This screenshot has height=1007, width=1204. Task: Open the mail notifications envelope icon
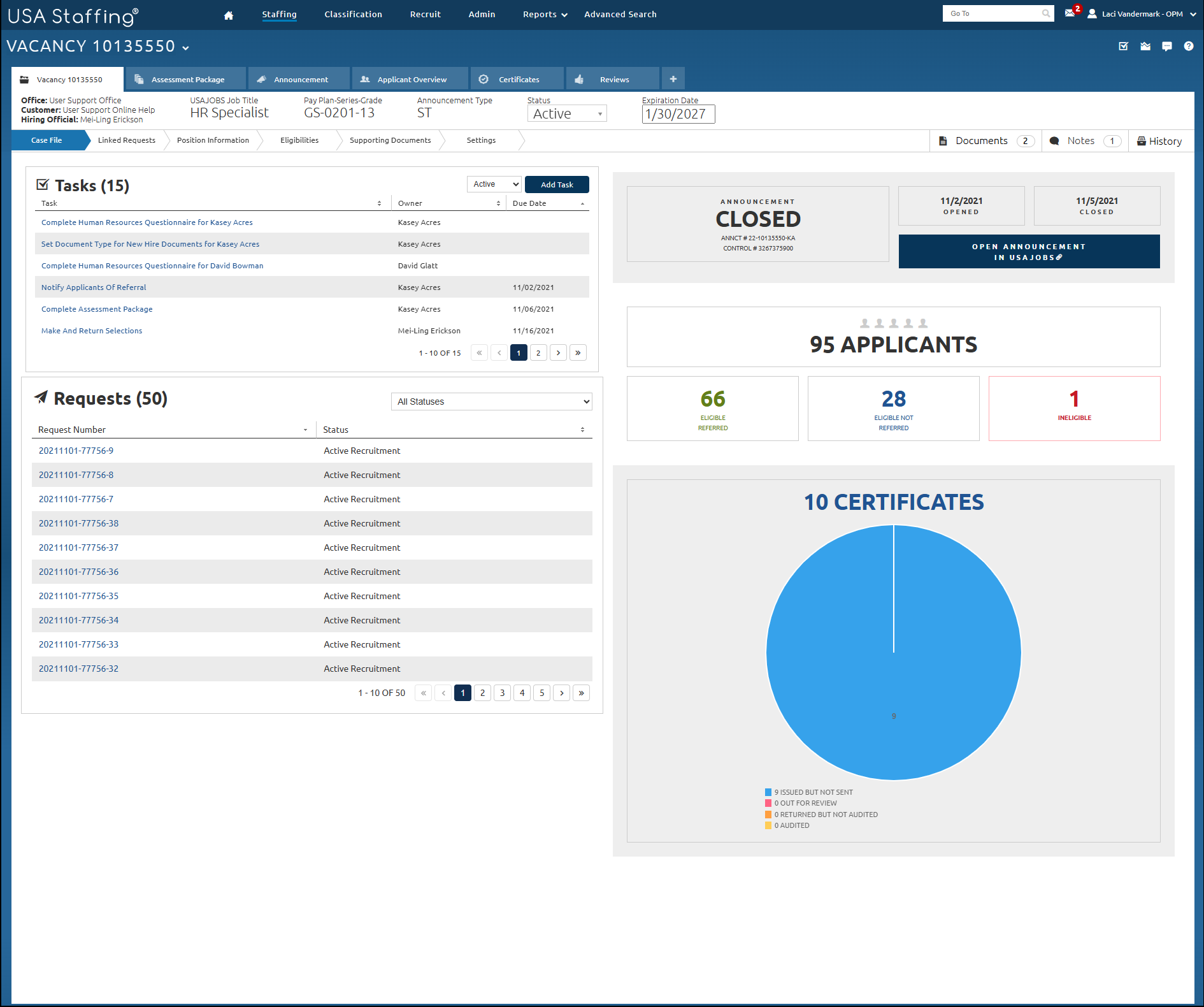[x=1070, y=13]
